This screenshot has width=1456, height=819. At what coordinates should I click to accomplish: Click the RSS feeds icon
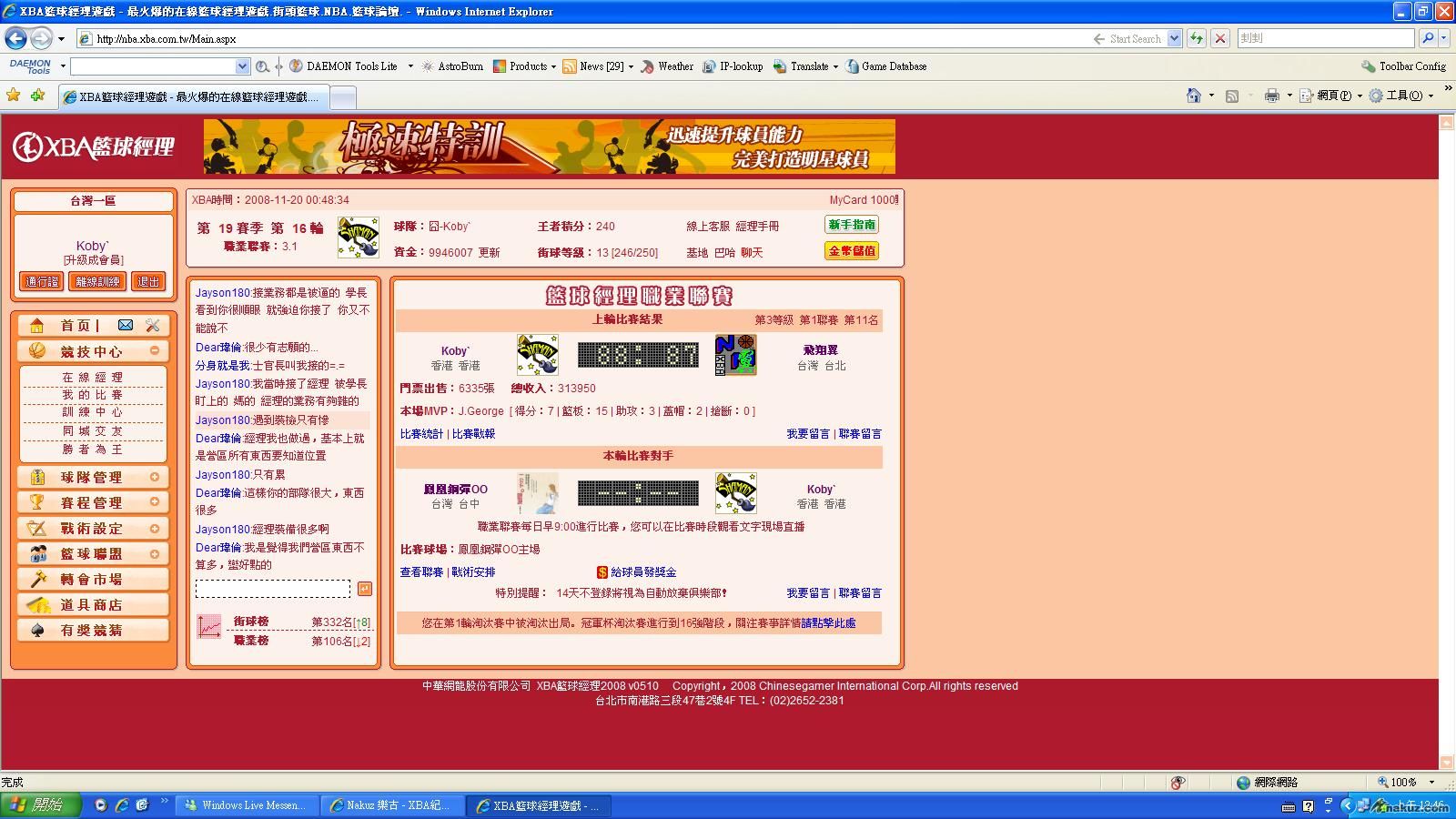pos(1232,96)
